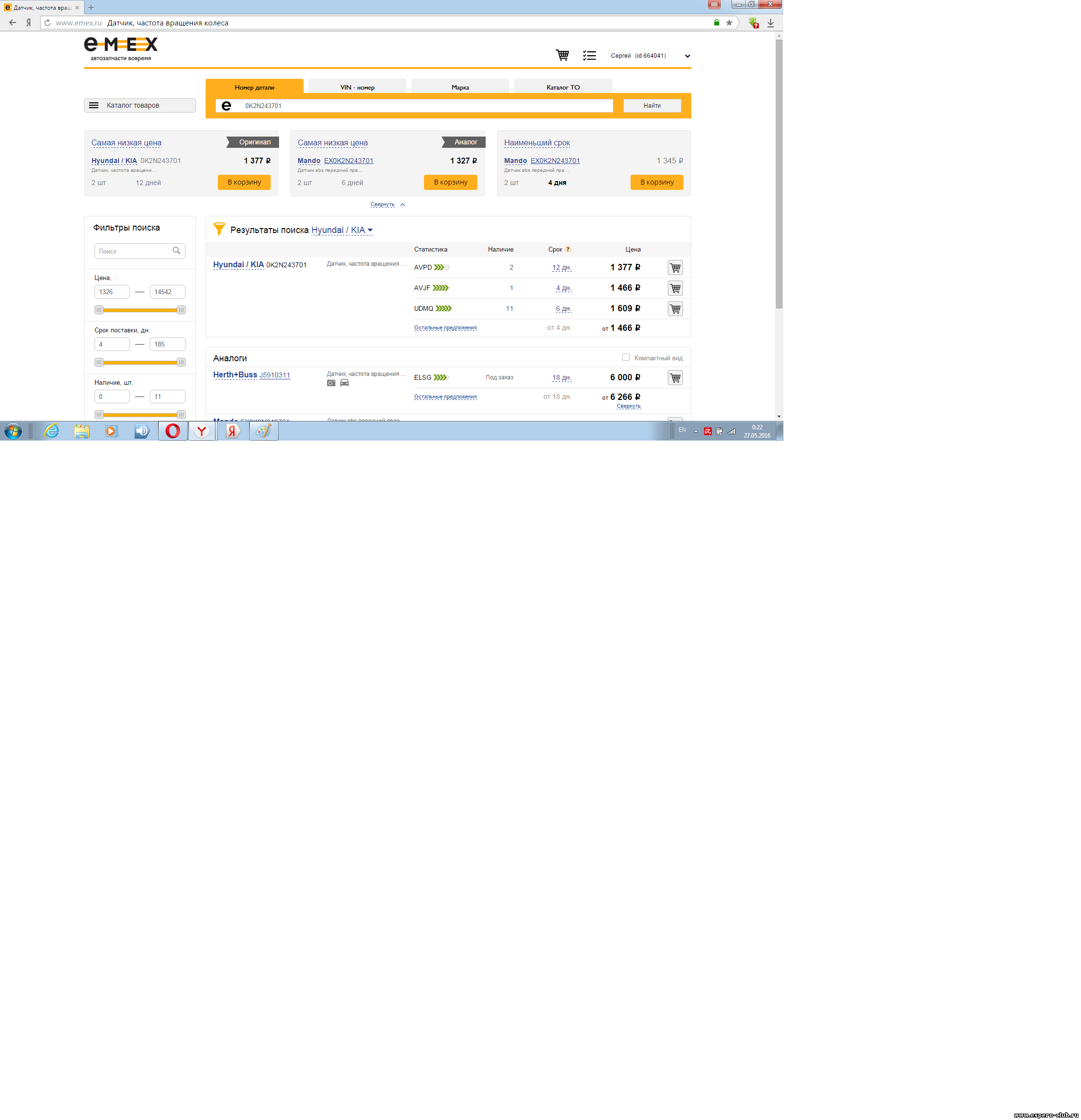Reload the page with refresh icon
This screenshot has width=1081, height=1120.
coord(47,23)
